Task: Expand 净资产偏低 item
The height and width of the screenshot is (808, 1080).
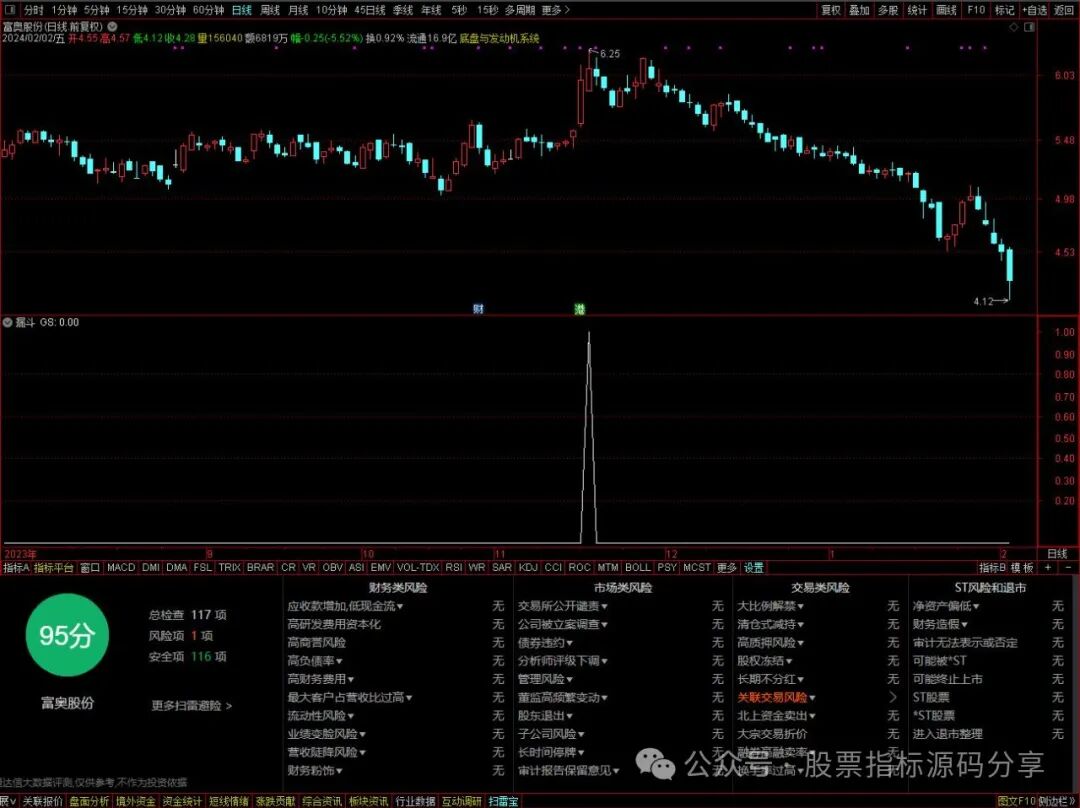Action: point(946,606)
